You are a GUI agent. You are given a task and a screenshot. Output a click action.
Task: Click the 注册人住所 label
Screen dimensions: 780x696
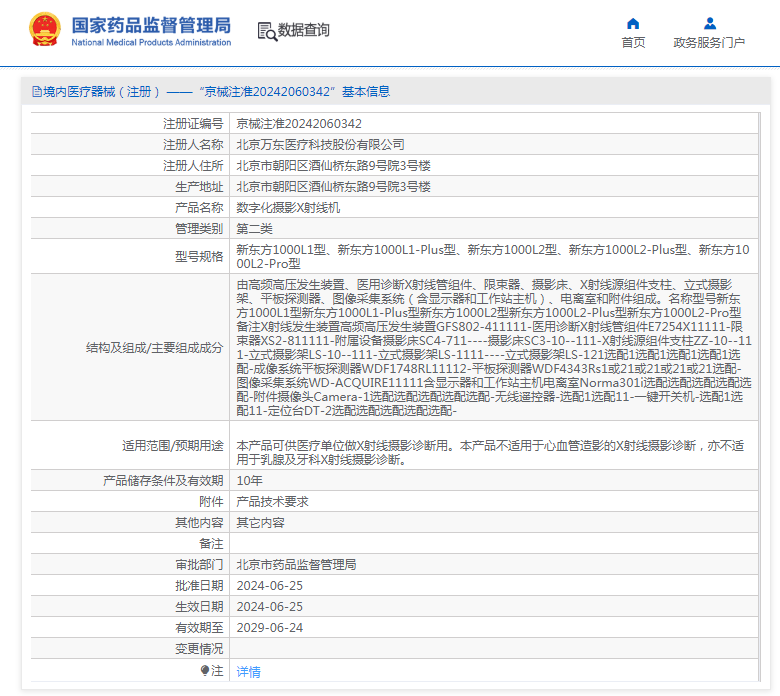[x=193, y=165]
